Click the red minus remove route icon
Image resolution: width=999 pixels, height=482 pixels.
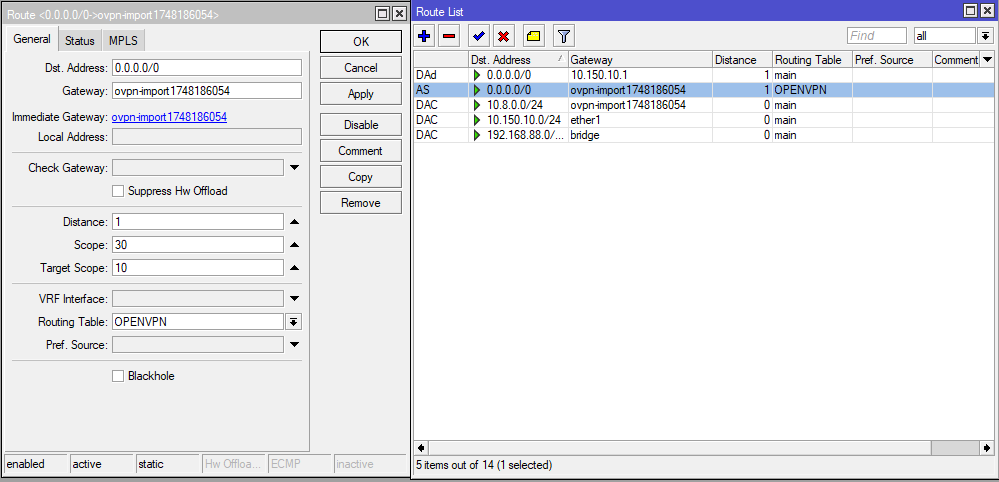pos(449,36)
